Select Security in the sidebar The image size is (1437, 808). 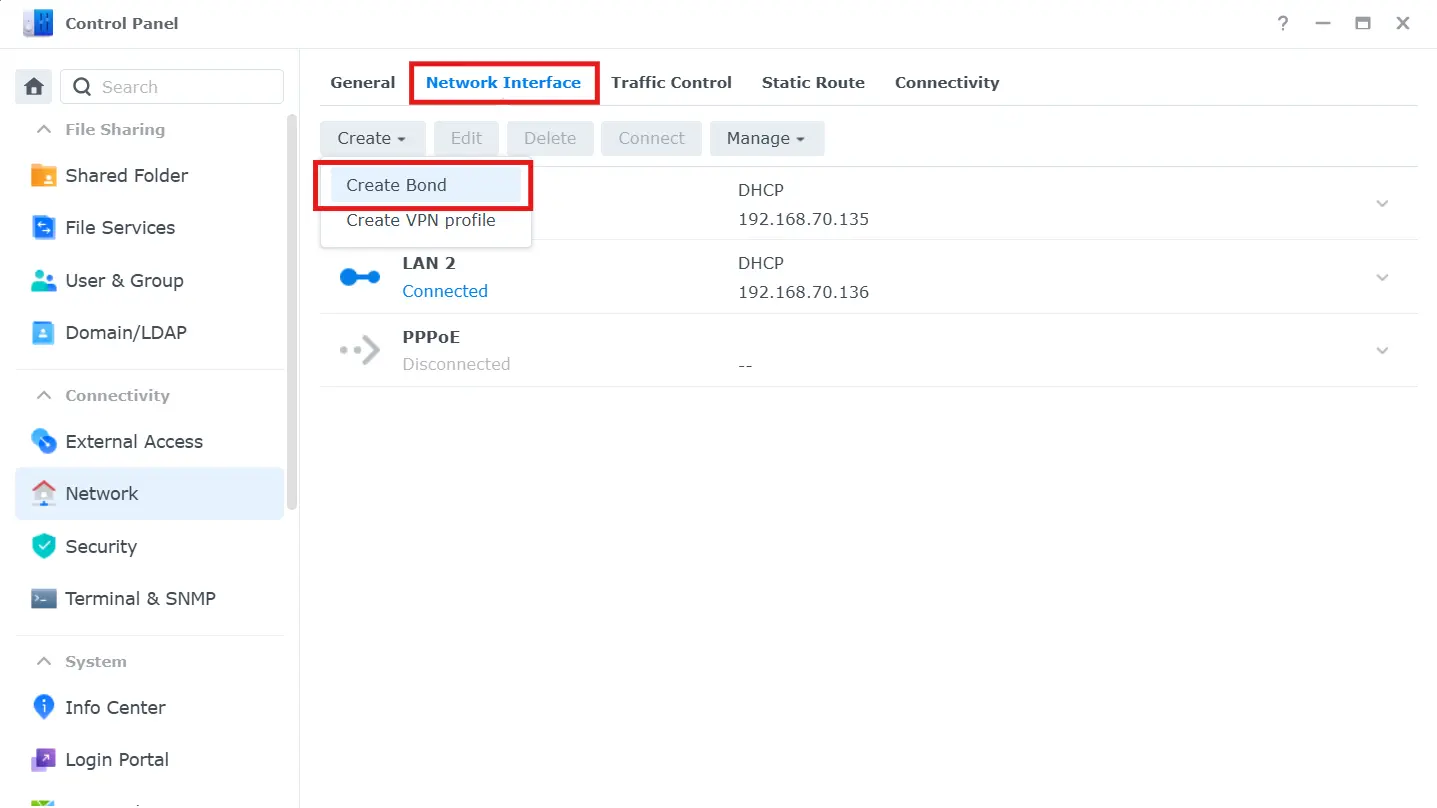(x=101, y=546)
